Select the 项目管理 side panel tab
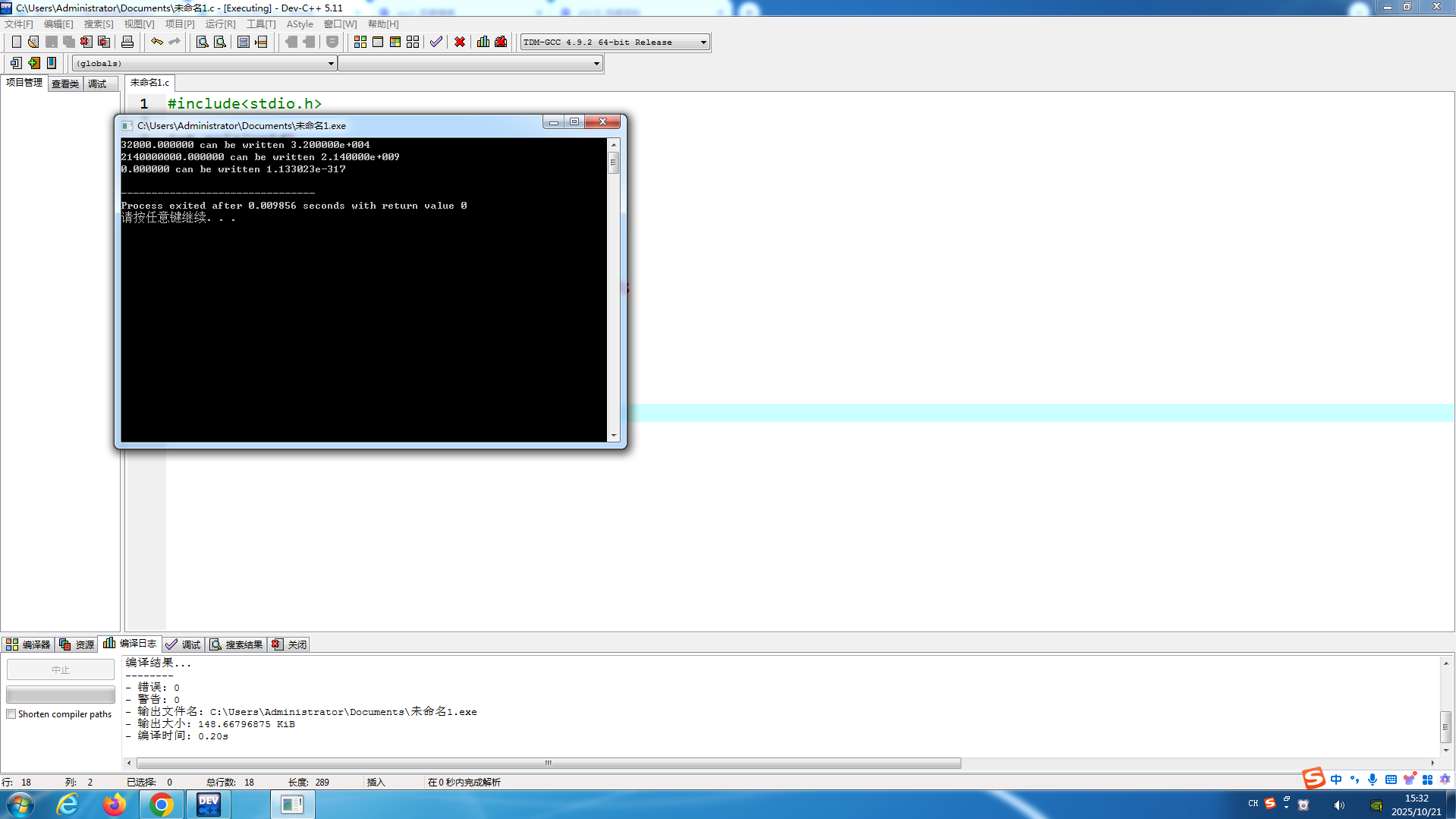This screenshot has height=819, width=1456. pos(24,83)
